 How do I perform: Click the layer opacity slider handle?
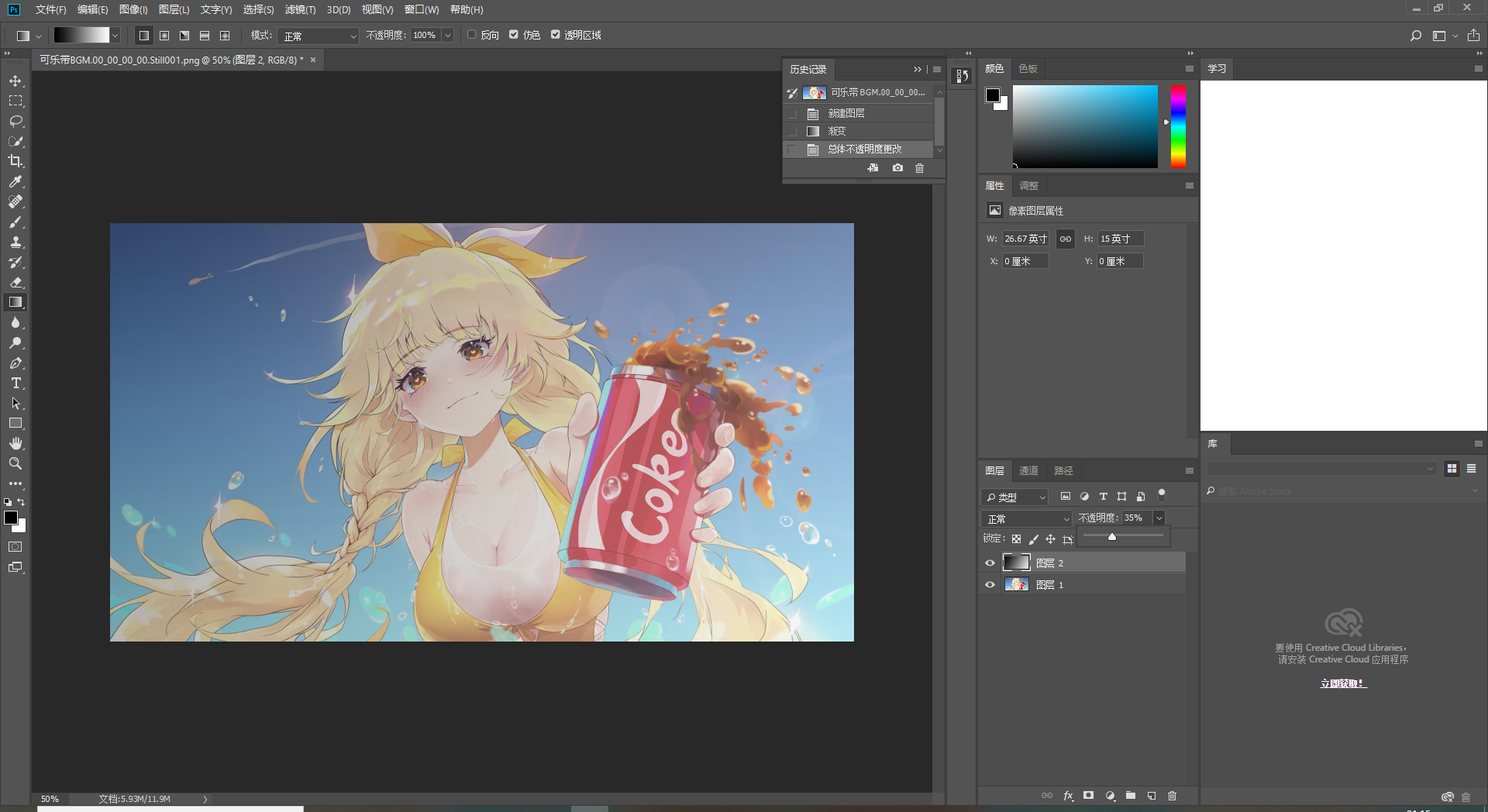(1111, 537)
